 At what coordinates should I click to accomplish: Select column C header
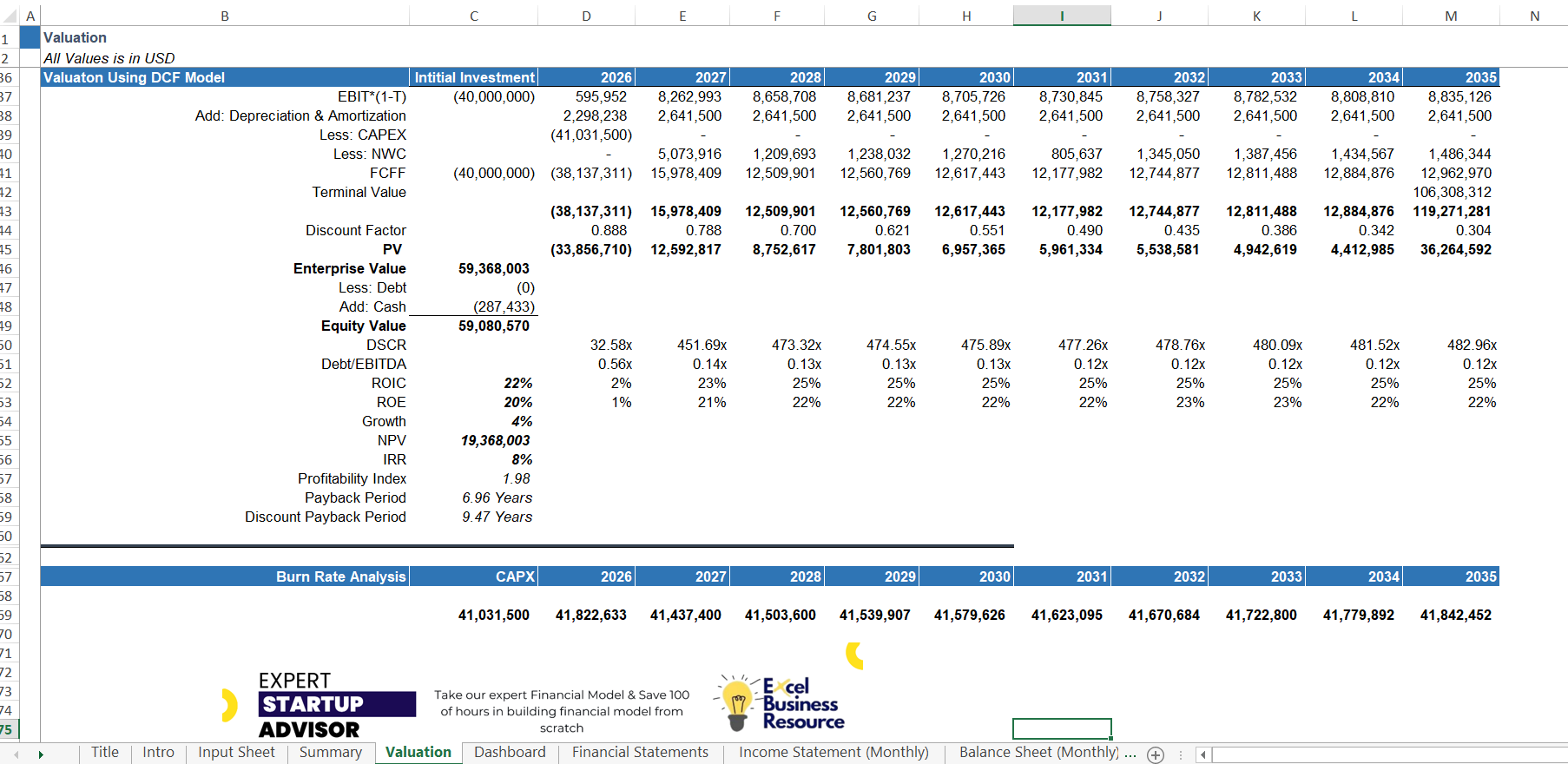[x=474, y=16]
